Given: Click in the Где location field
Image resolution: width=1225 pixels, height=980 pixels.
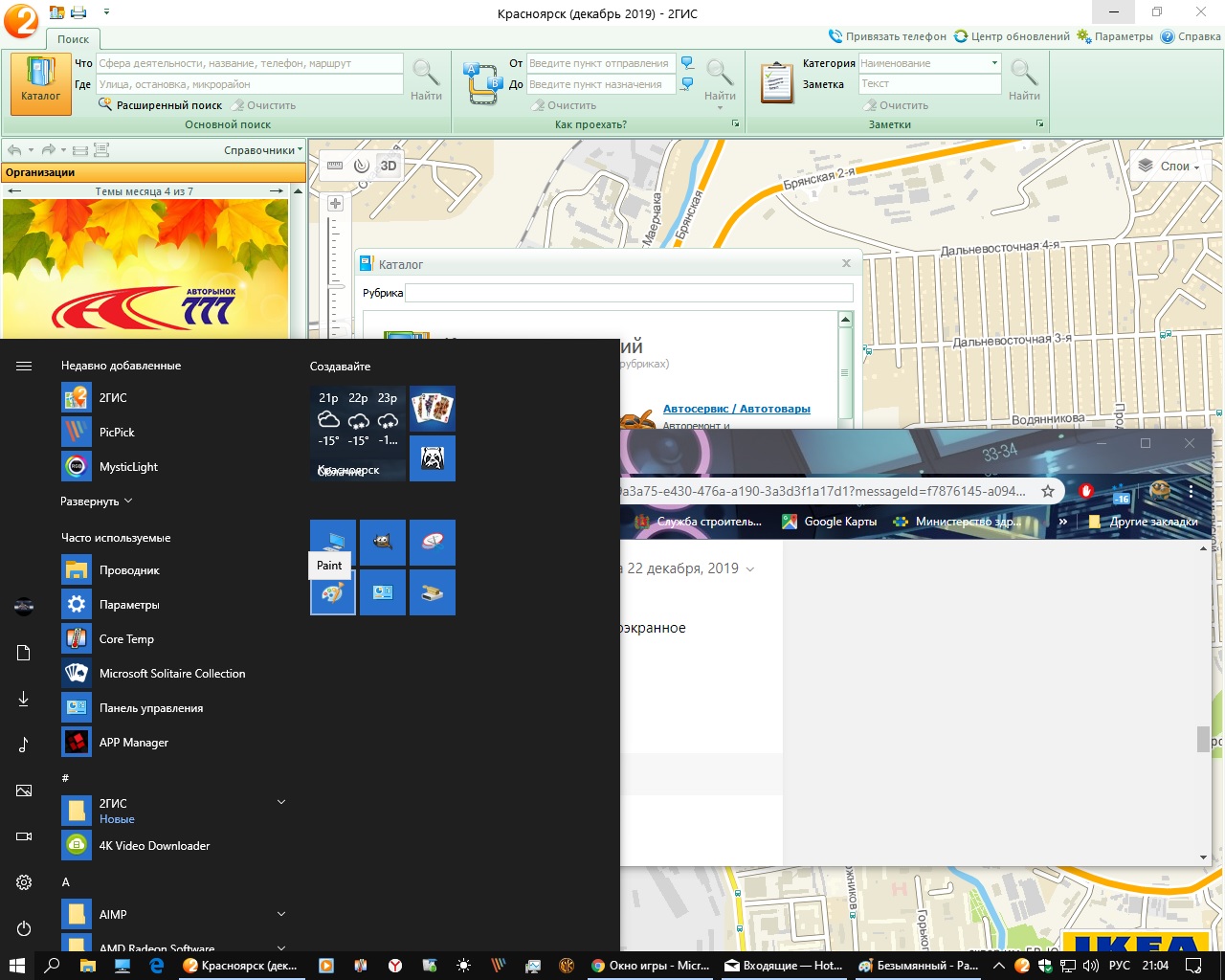Looking at the screenshot, I should click(249, 84).
